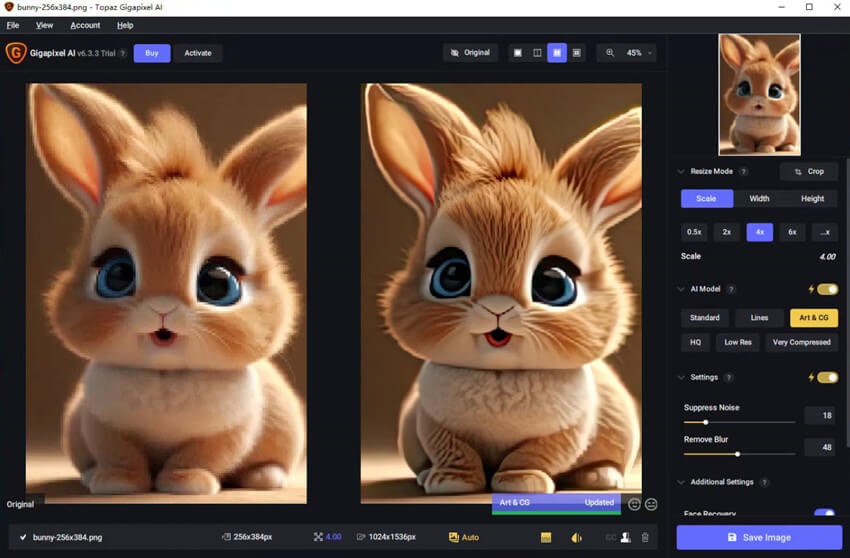Click the Buy button
The width and height of the screenshot is (850, 558).
[x=152, y=53]
